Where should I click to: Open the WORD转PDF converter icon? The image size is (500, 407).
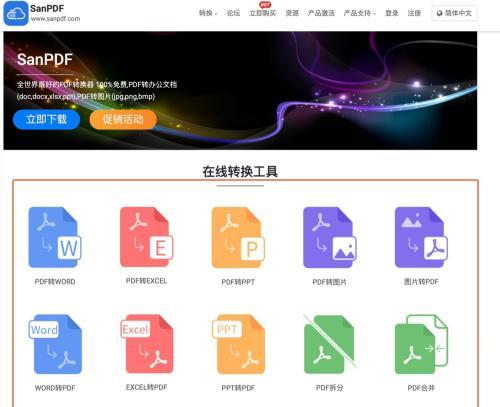(55, 344)
